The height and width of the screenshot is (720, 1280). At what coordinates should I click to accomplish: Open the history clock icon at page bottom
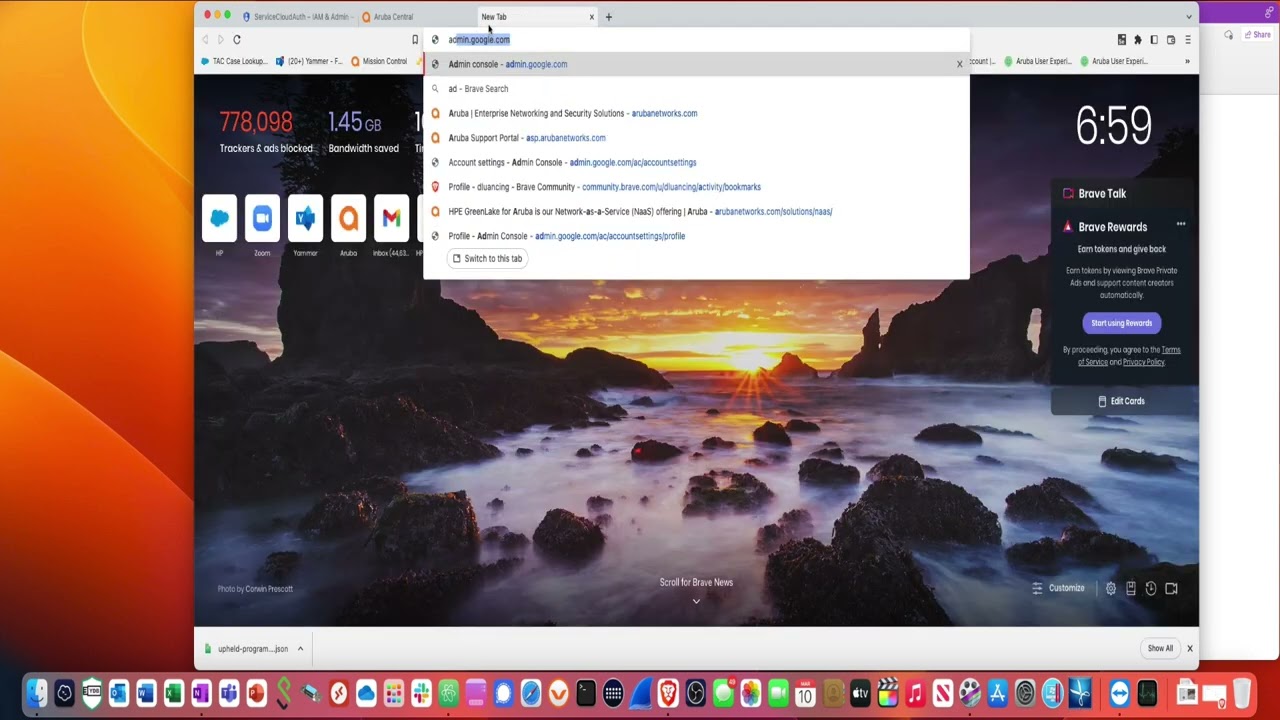[1151, 589]
